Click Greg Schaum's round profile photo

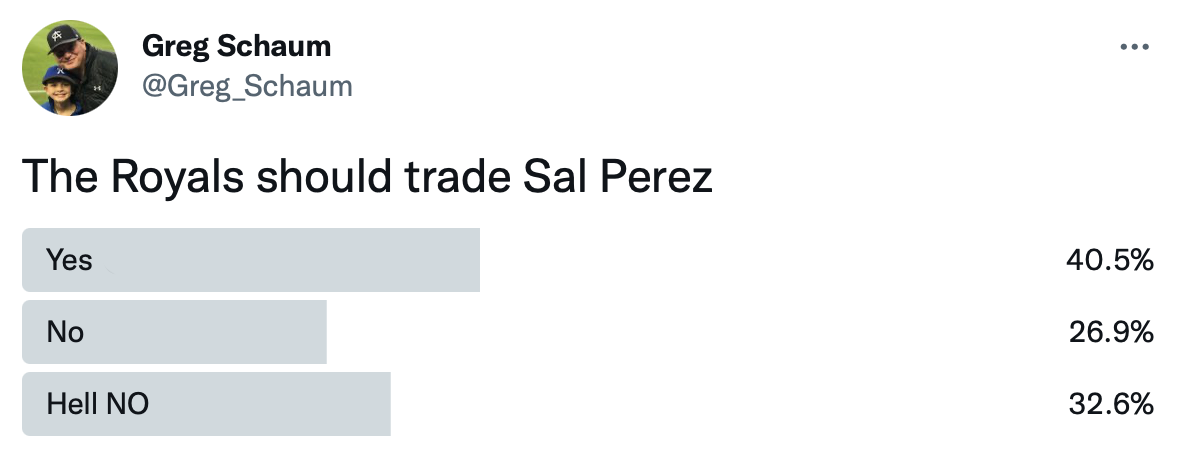pos(70,69)
